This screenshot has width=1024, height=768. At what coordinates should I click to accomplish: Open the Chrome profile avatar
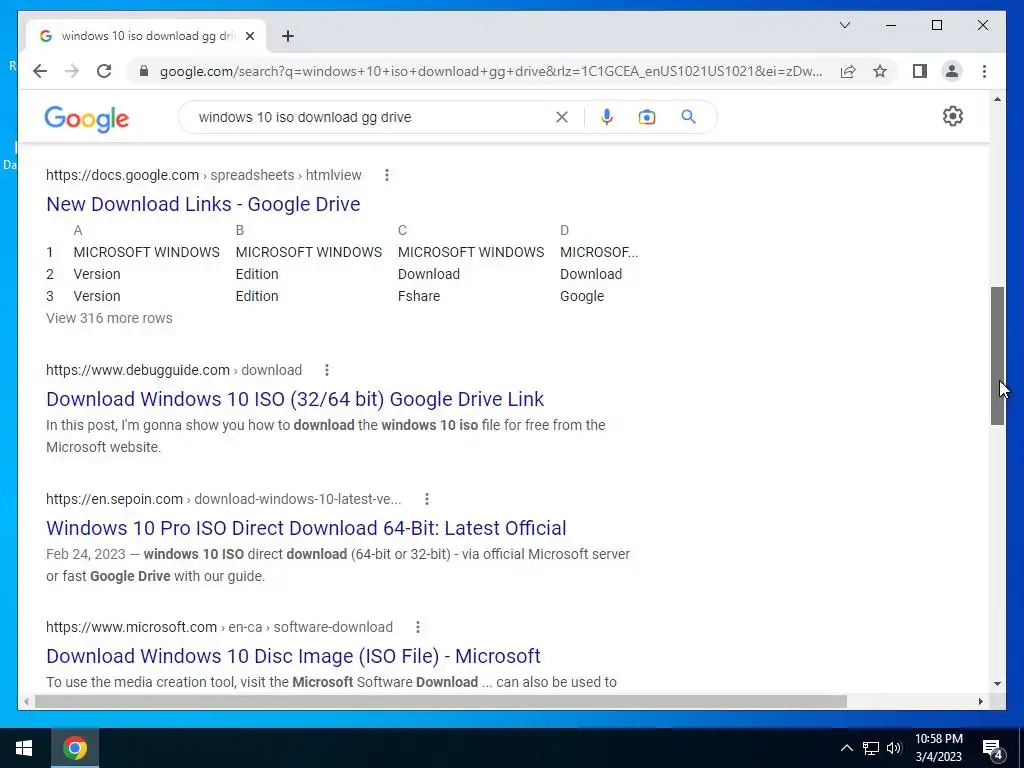pos(952,71)
